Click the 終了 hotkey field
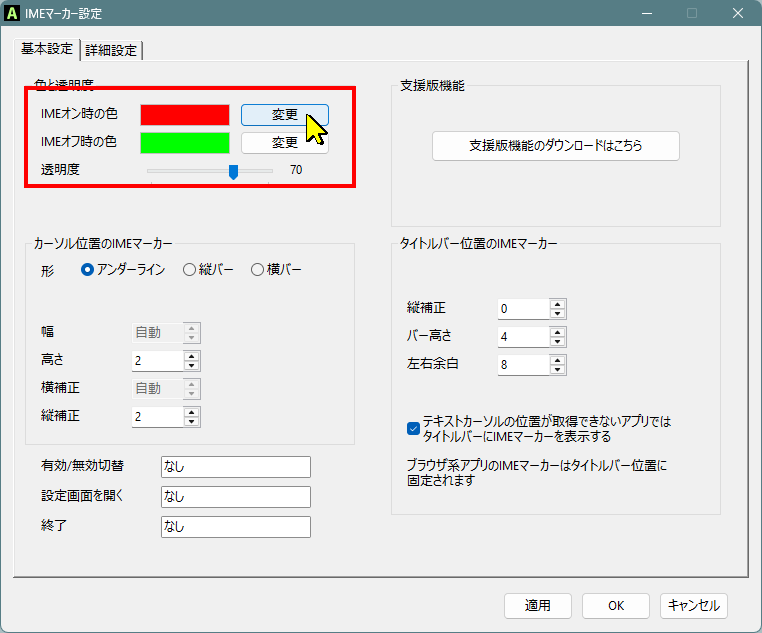Image resolution: width=762 pixels, height=633 pixels. pos(236,527)
